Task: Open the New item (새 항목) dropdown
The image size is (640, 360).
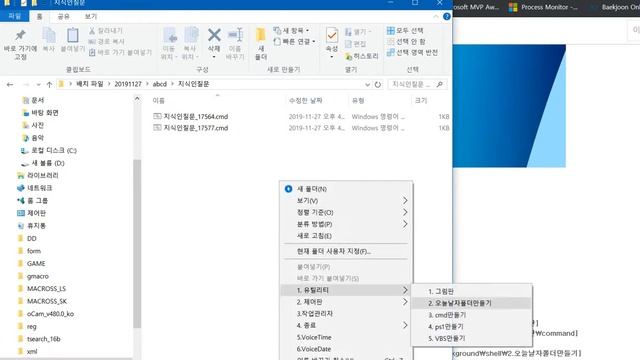Action: click(x=291, y=31)
